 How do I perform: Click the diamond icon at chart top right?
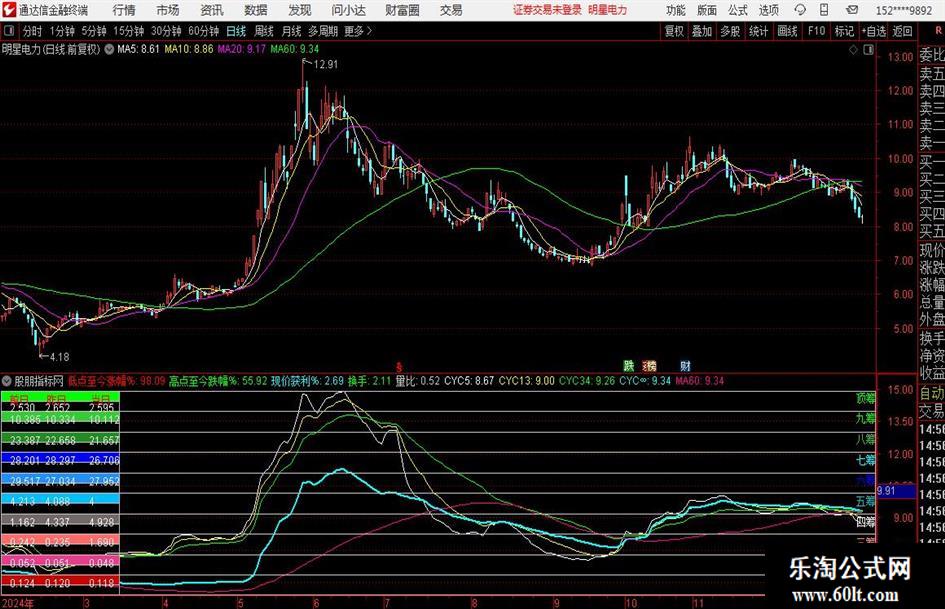point(853,50)
